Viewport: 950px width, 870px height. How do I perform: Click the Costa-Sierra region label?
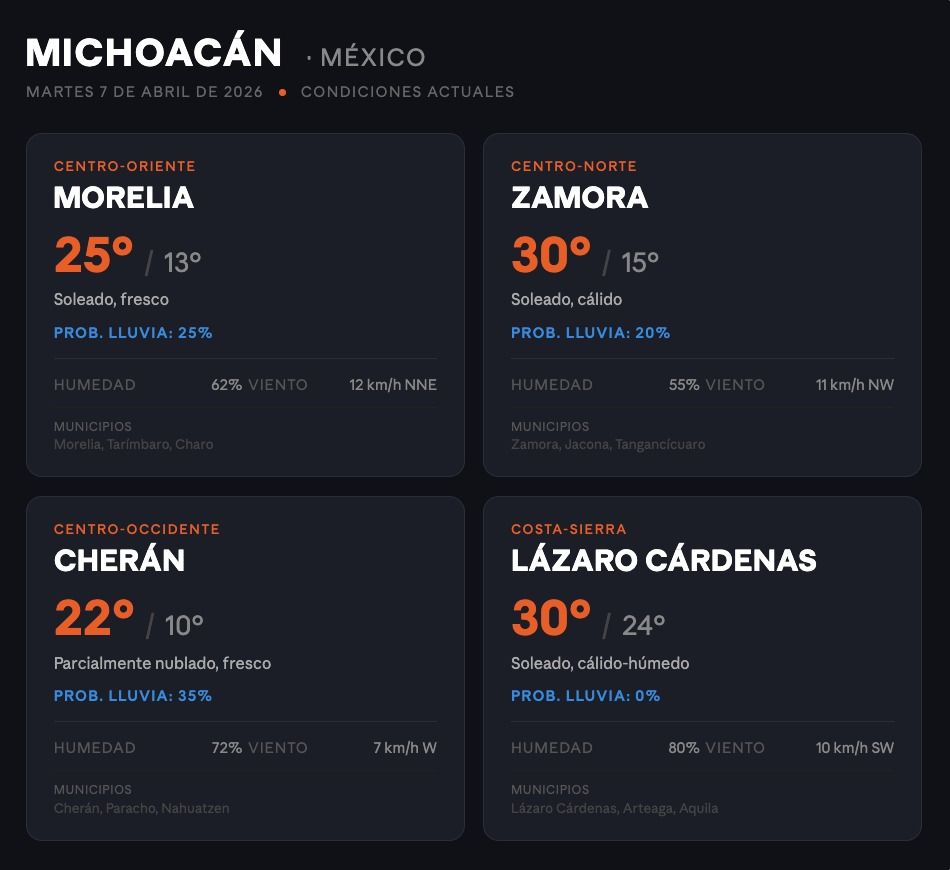[569, 529]
